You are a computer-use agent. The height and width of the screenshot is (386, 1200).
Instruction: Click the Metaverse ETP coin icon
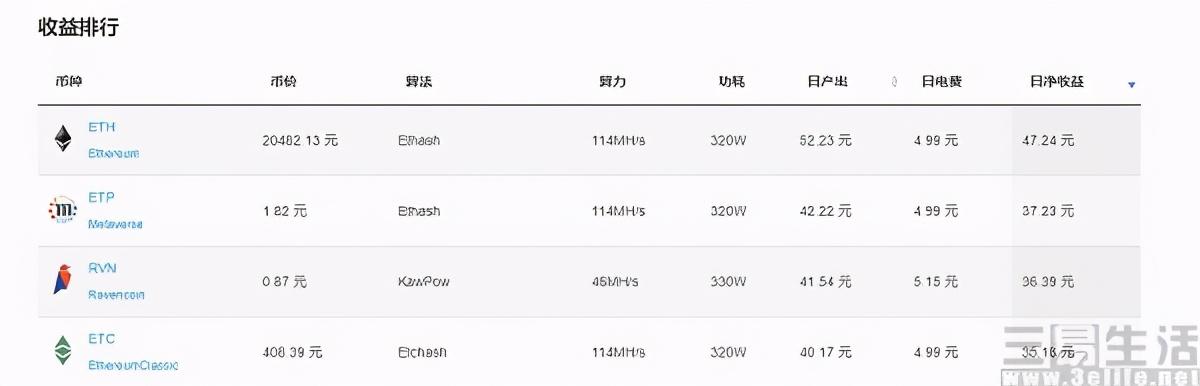(x=62, y=210)
